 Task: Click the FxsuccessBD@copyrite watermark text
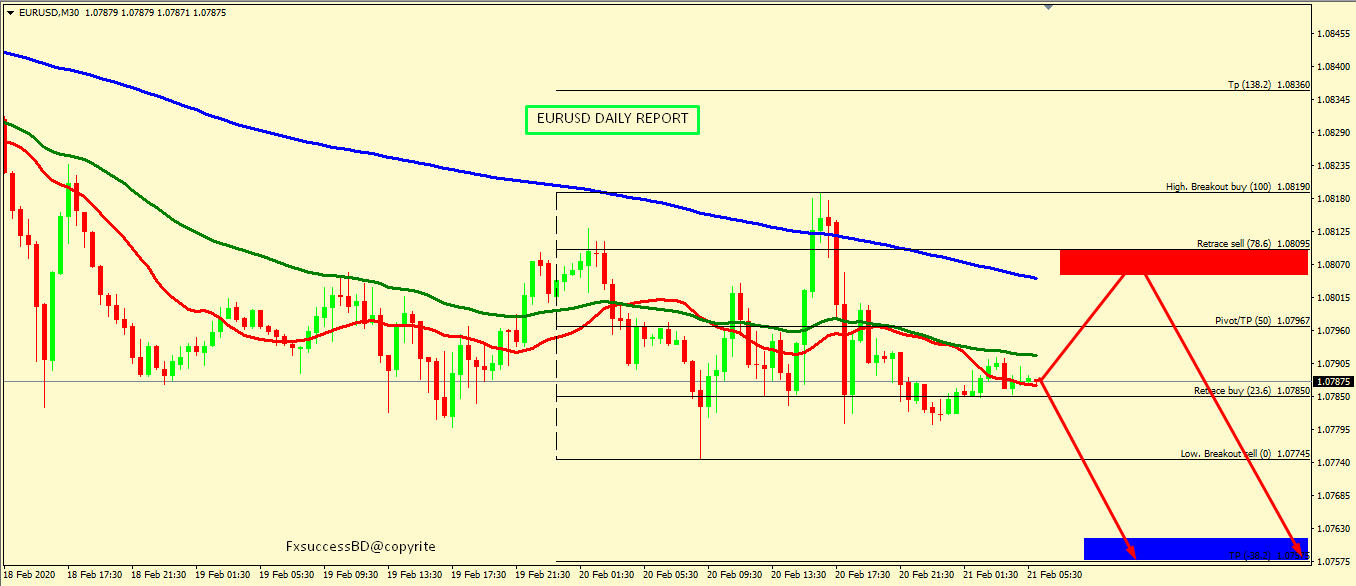(x=360, y=547)
